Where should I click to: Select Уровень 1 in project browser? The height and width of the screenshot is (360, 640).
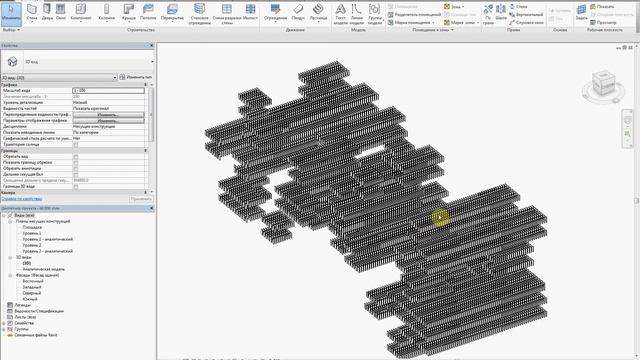coord(31,233)
